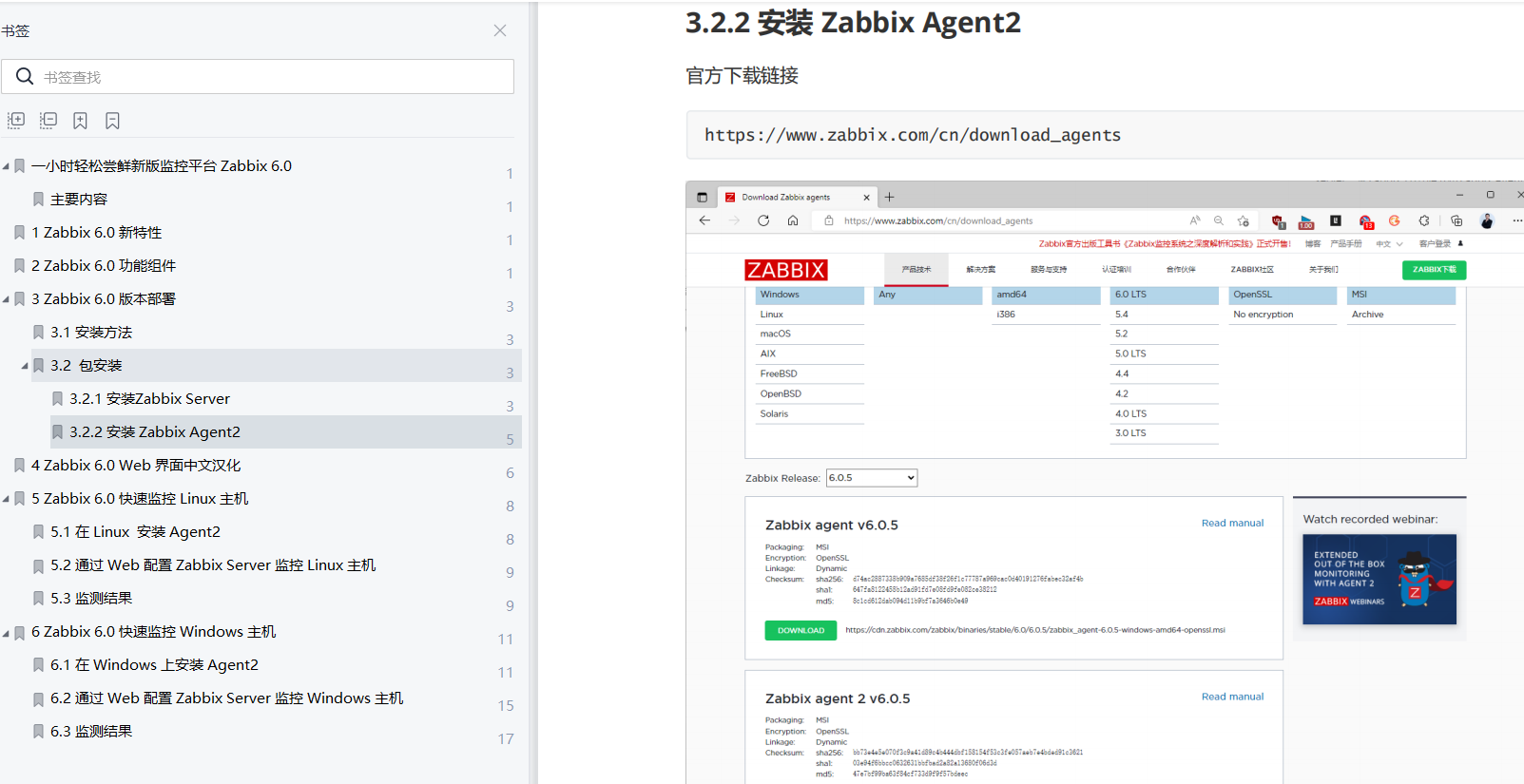Viewport: 1524px width, 784px height.
Task: Select the Archive packaging option in the figure
Action: click(x=1368, y=315)
